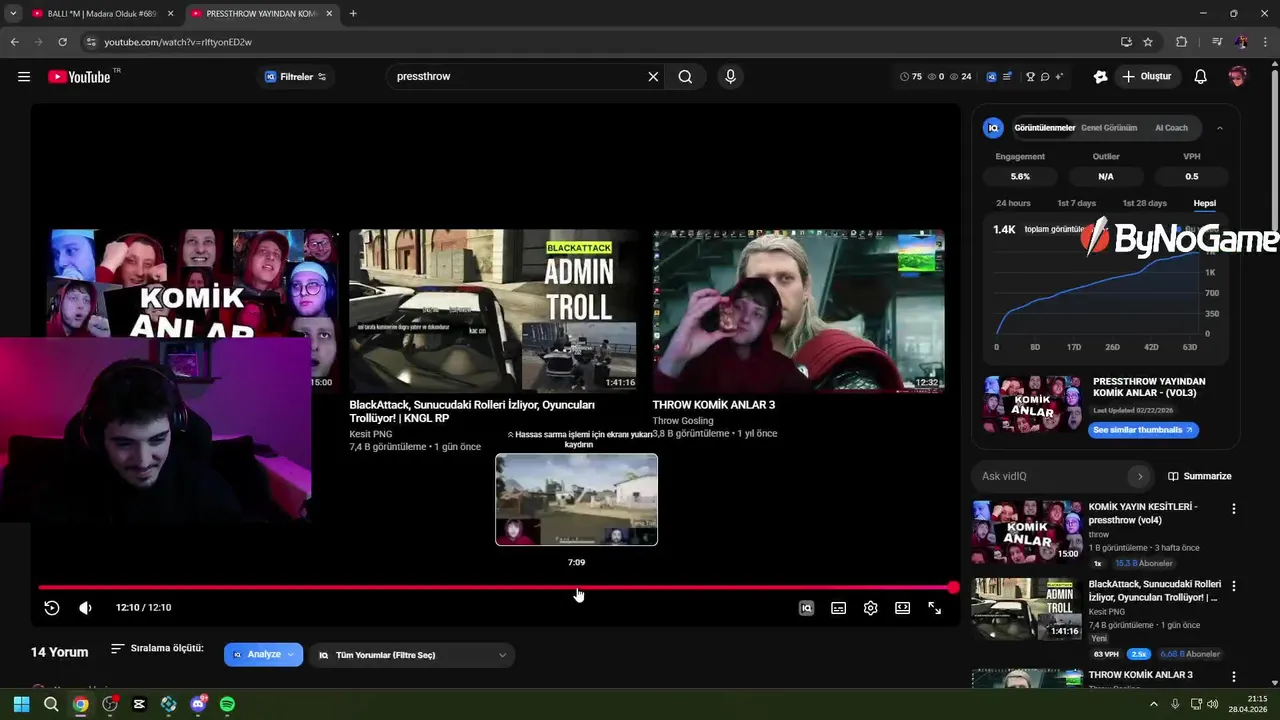
Task: Click the scrubber handle at progress bar end
Action: click(x=953, y=588)
